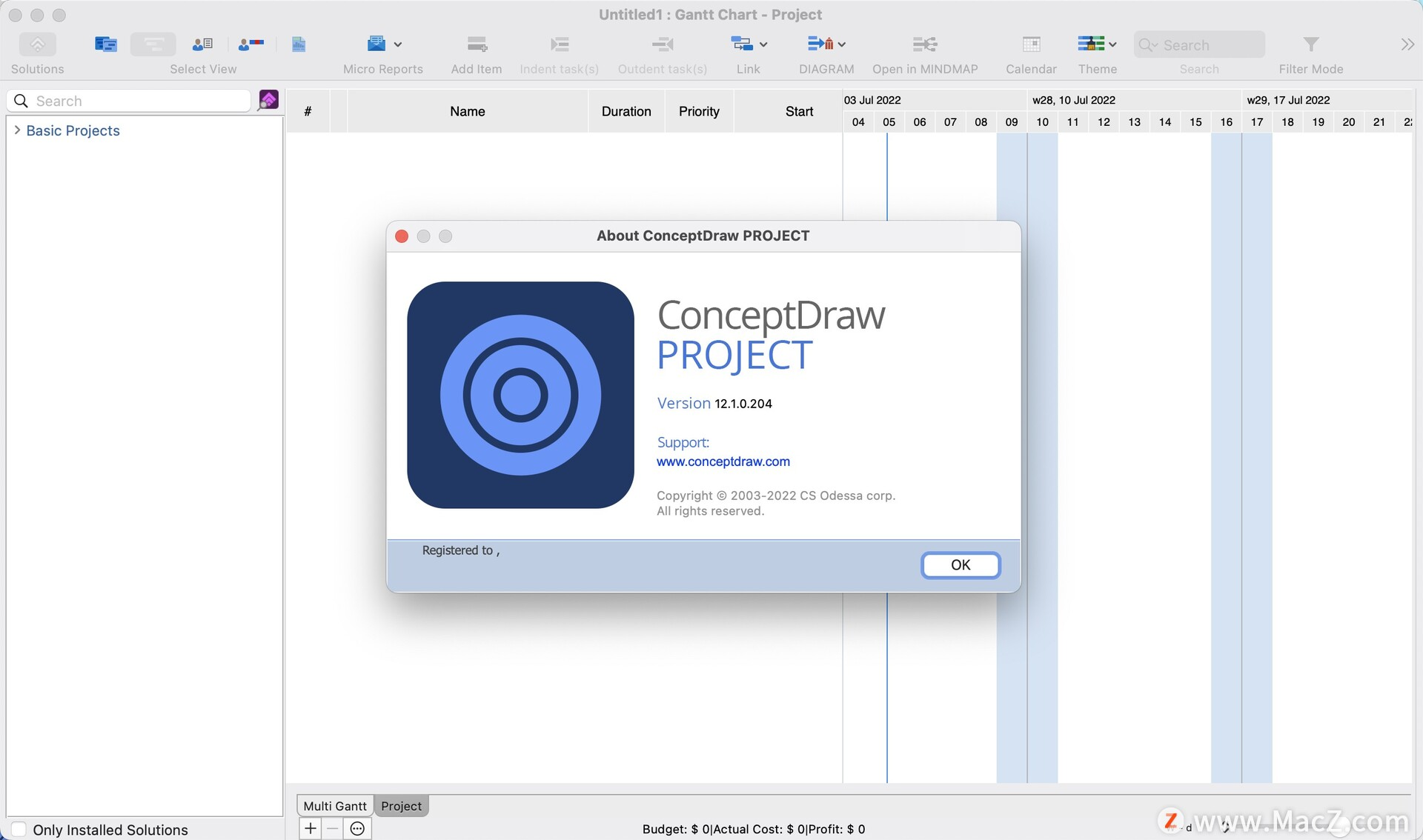Click the Solutions sidebar search field
This screenshot has width=1423, height=840.
(129, 101)
